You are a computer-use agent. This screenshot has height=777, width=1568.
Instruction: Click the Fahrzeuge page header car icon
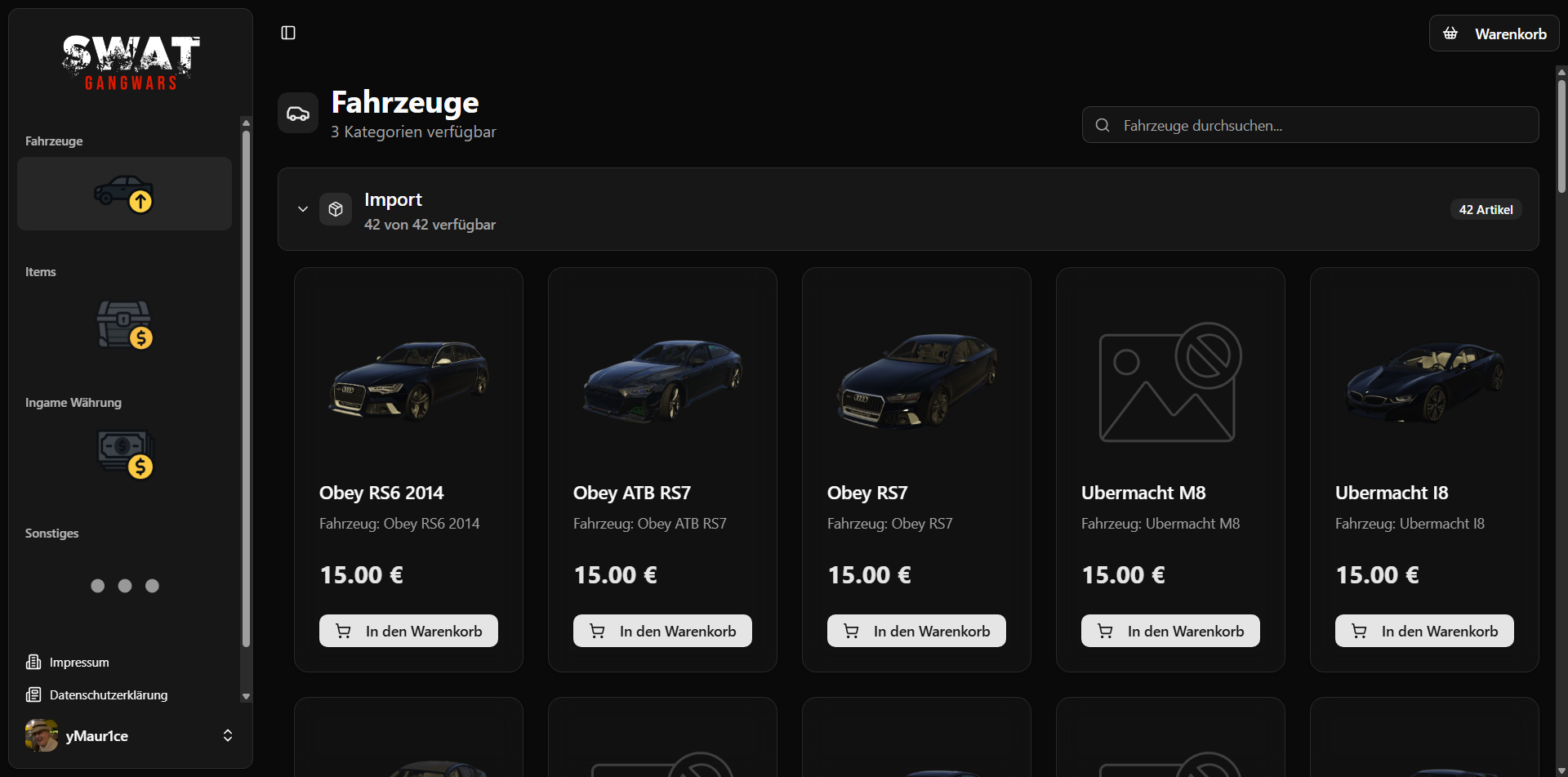[298, 114]
